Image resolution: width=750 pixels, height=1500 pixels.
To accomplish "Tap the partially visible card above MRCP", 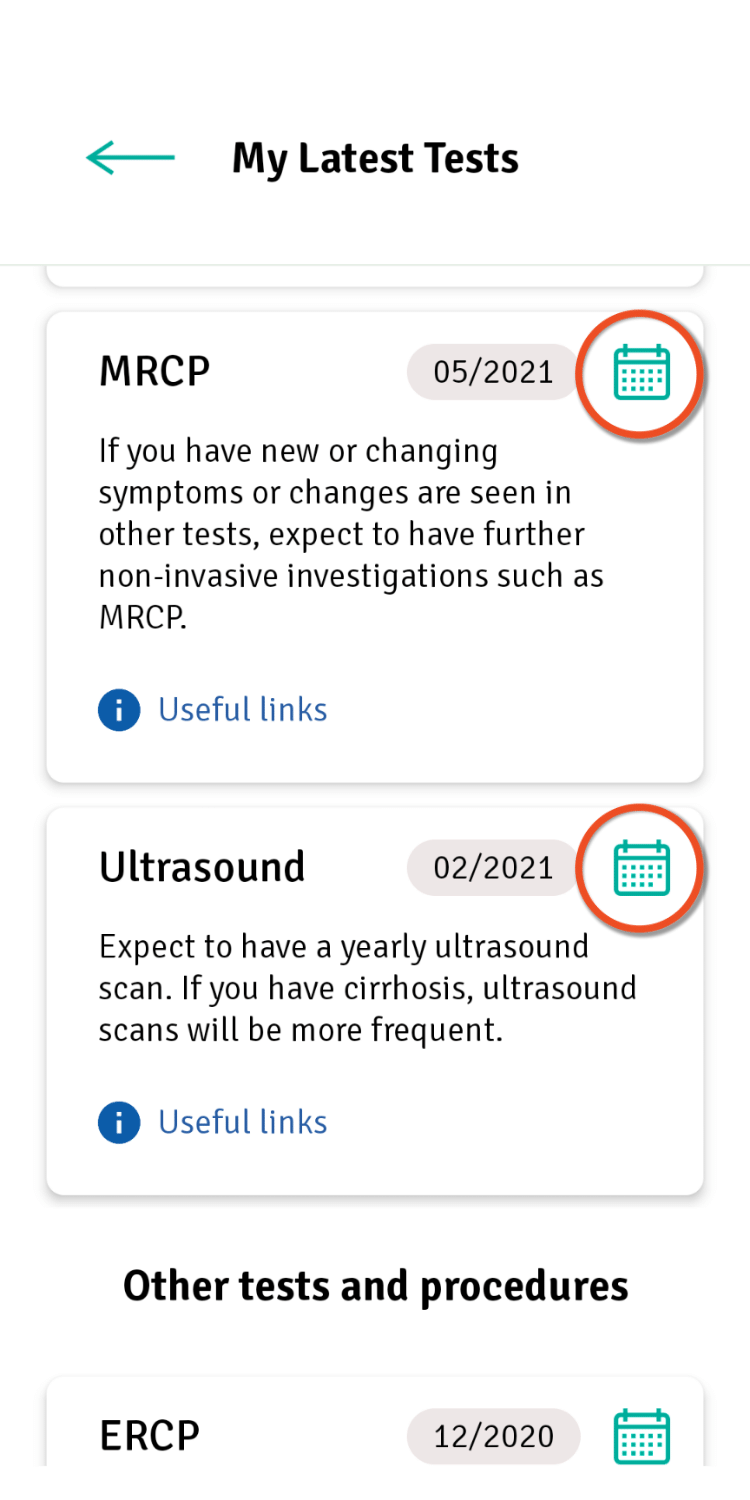I will point(375,277).
